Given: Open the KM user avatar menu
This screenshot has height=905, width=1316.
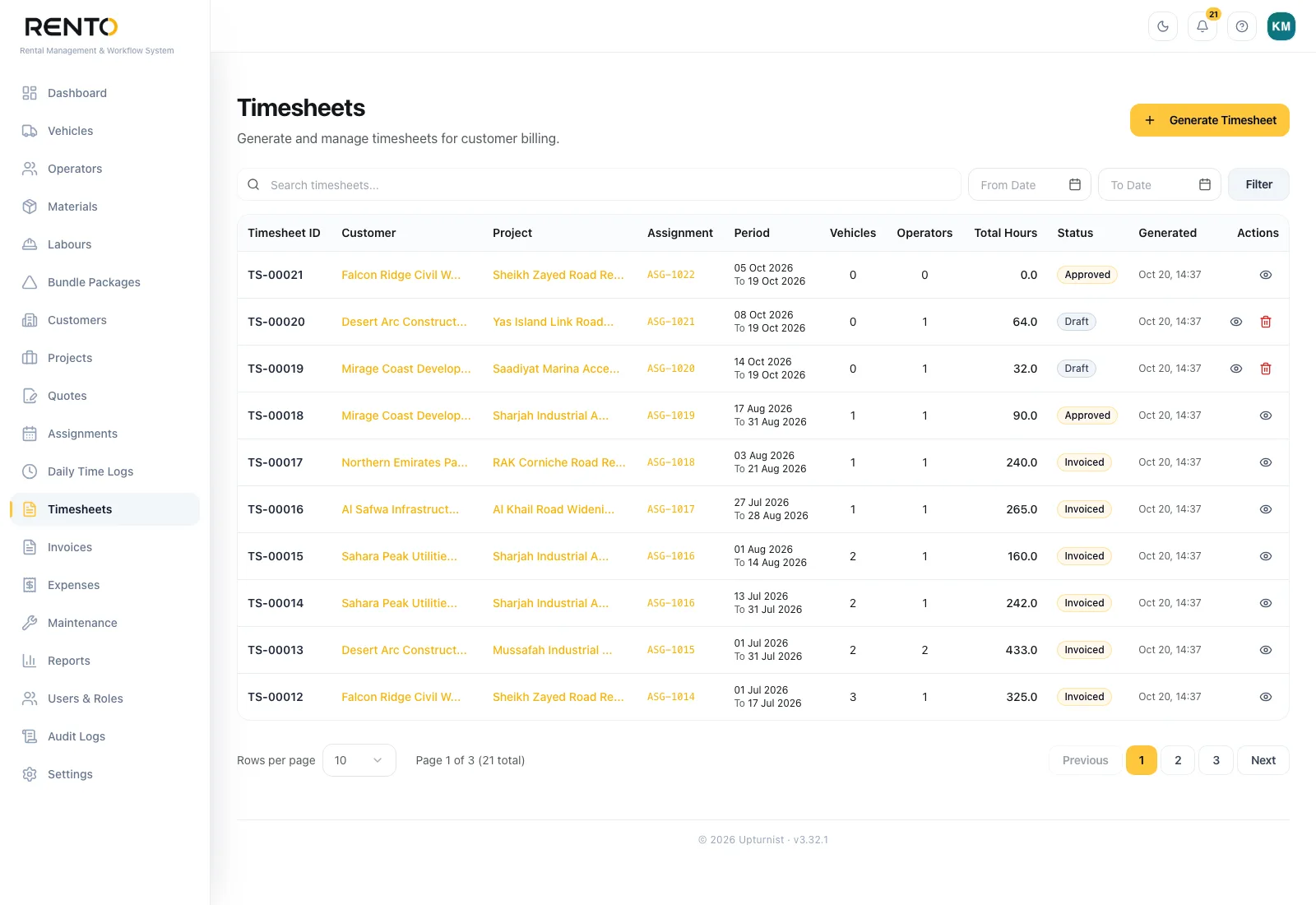Looking at the screenshot, I should [x=1281, y=26].
